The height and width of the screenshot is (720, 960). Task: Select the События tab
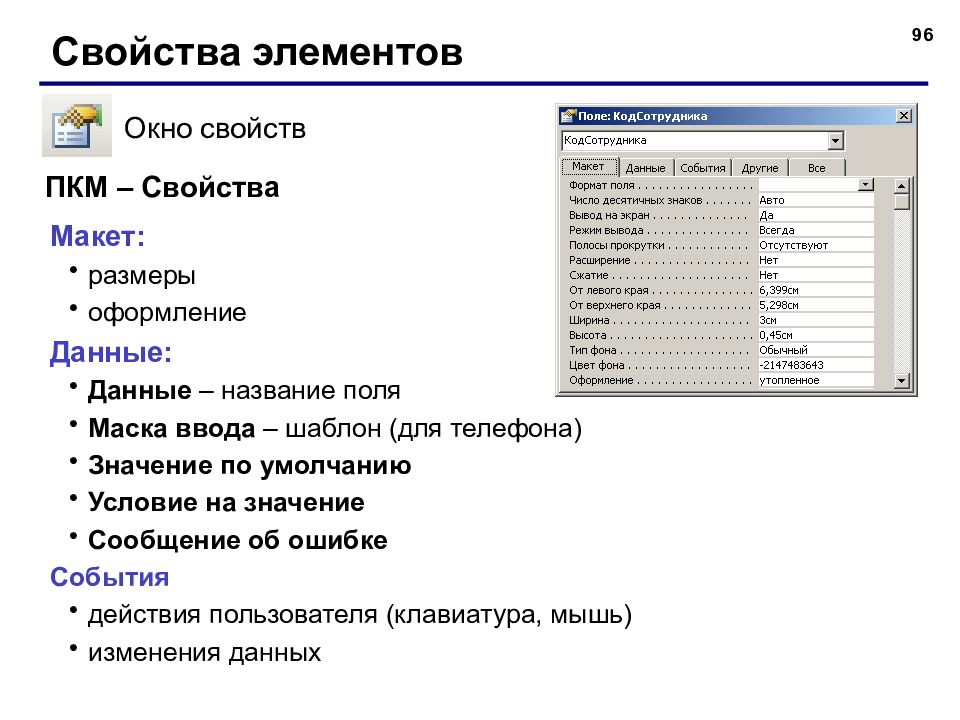pyautogui.click(x=702, y=168)
